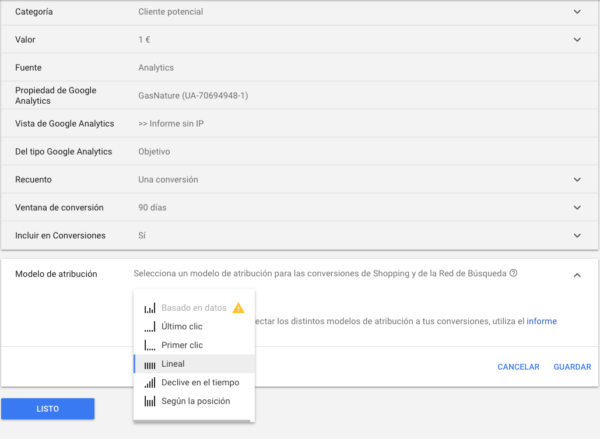Click the Primer clic bar icon
Viewport: 600px width, 439px height.
[150, 345]
